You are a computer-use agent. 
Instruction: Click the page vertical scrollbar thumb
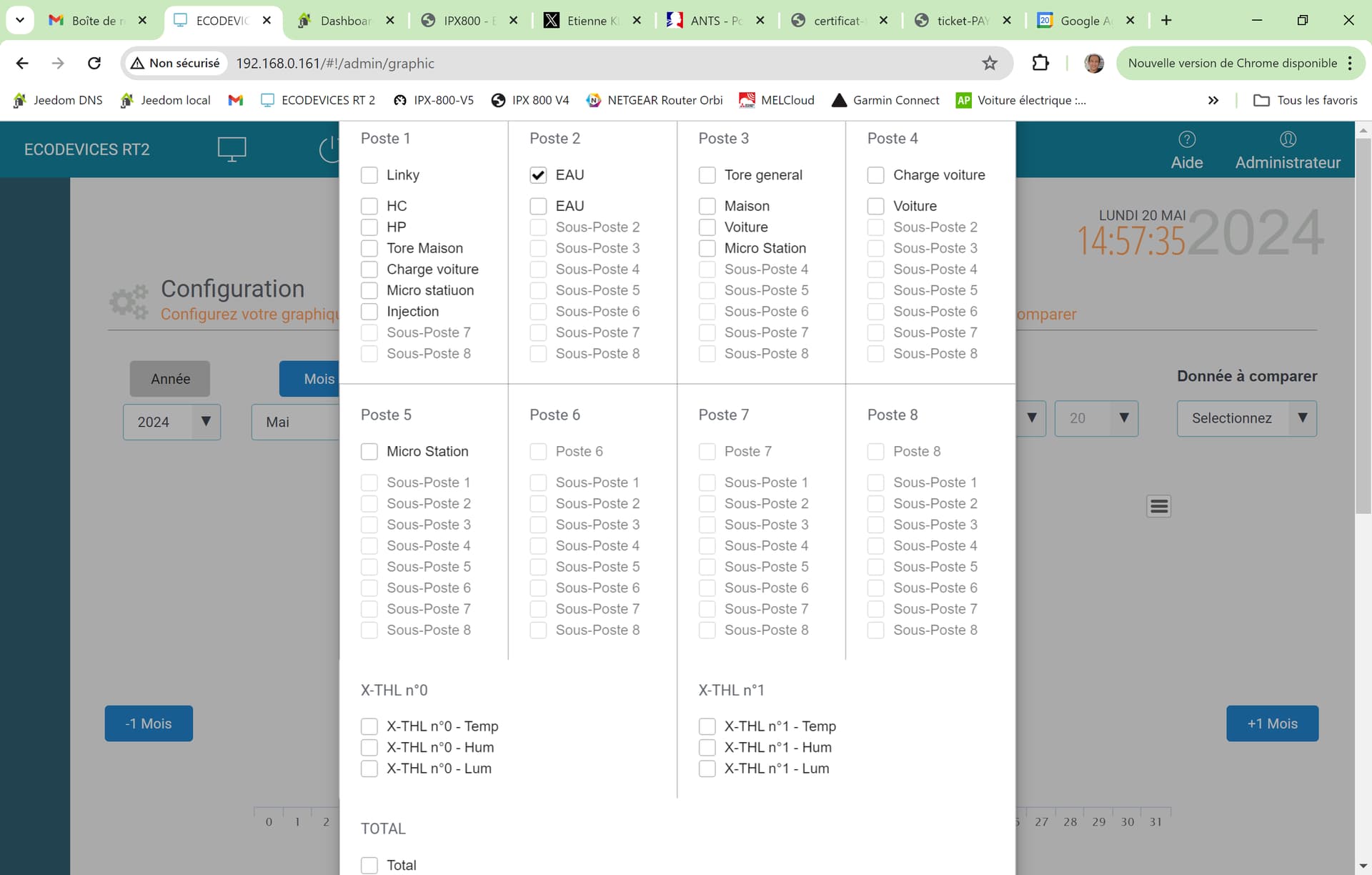[x=1363, y=327]
